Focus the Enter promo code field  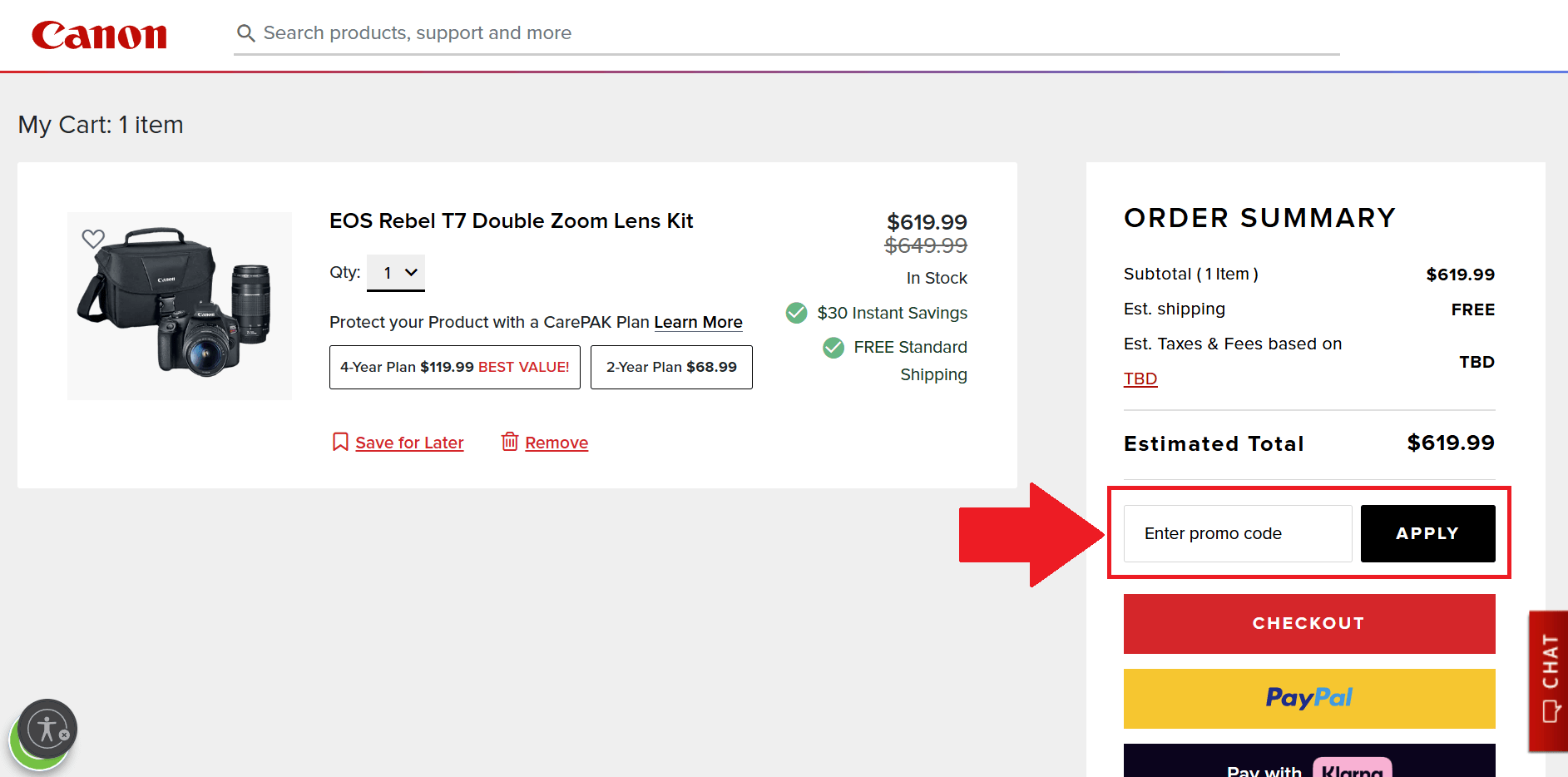(x=1237, y=533)
